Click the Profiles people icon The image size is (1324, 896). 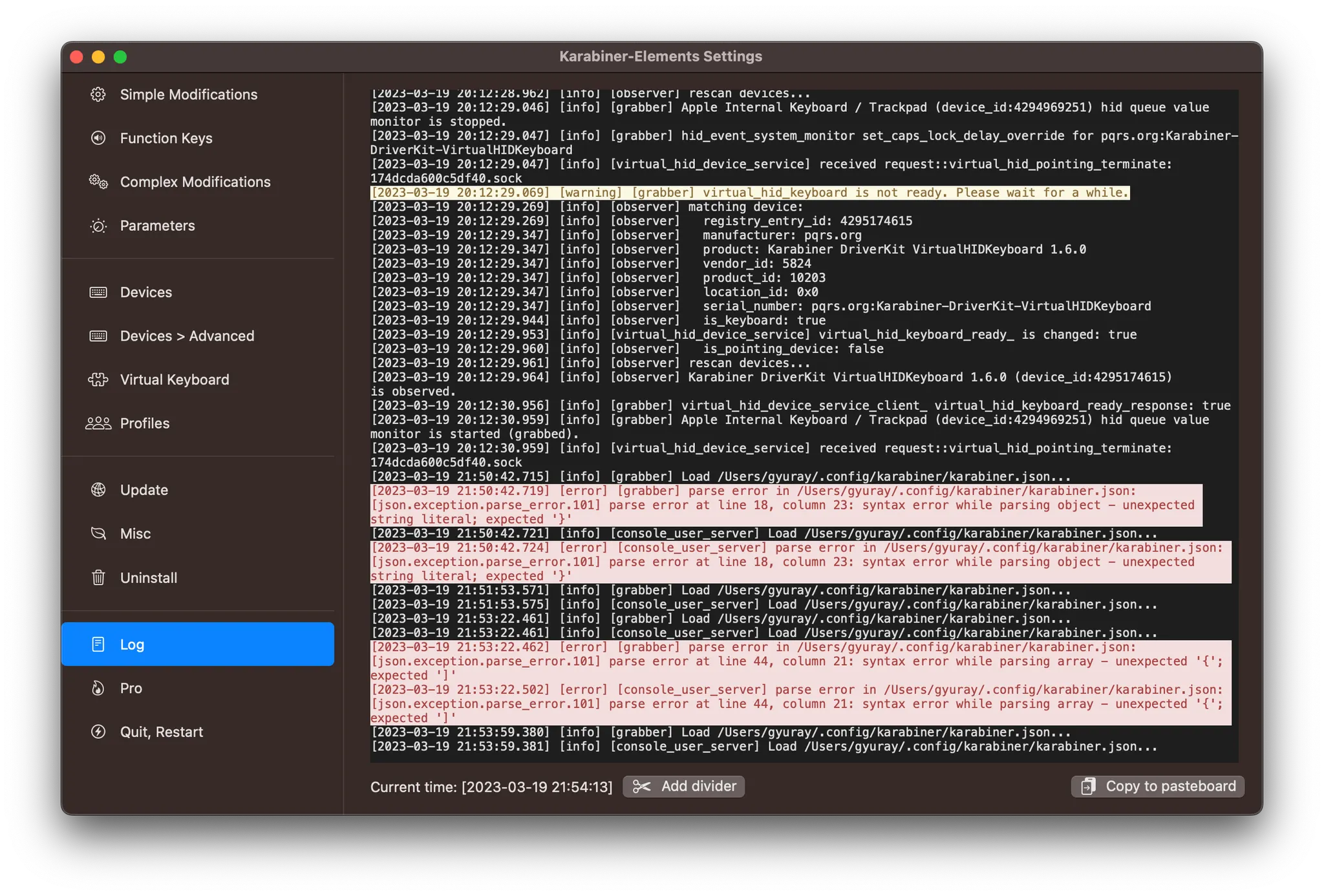(98, 423)
